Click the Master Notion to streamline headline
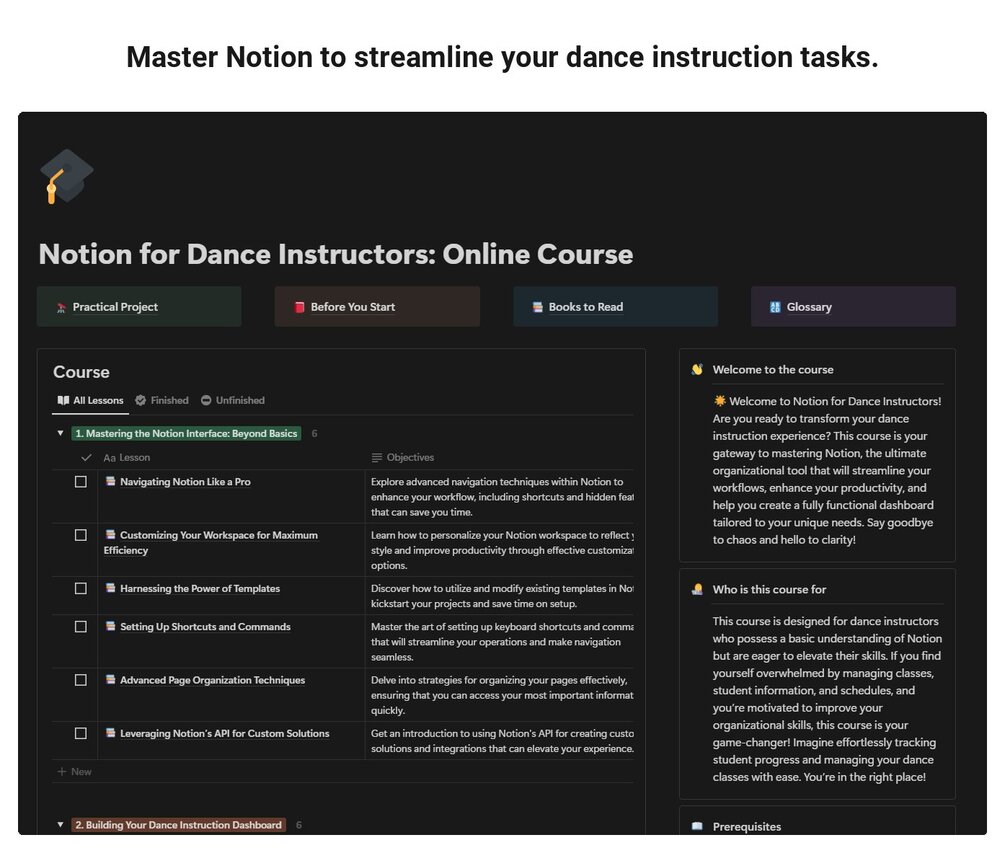Screen dimensions: 1005x853 click(x=502, y=56)
